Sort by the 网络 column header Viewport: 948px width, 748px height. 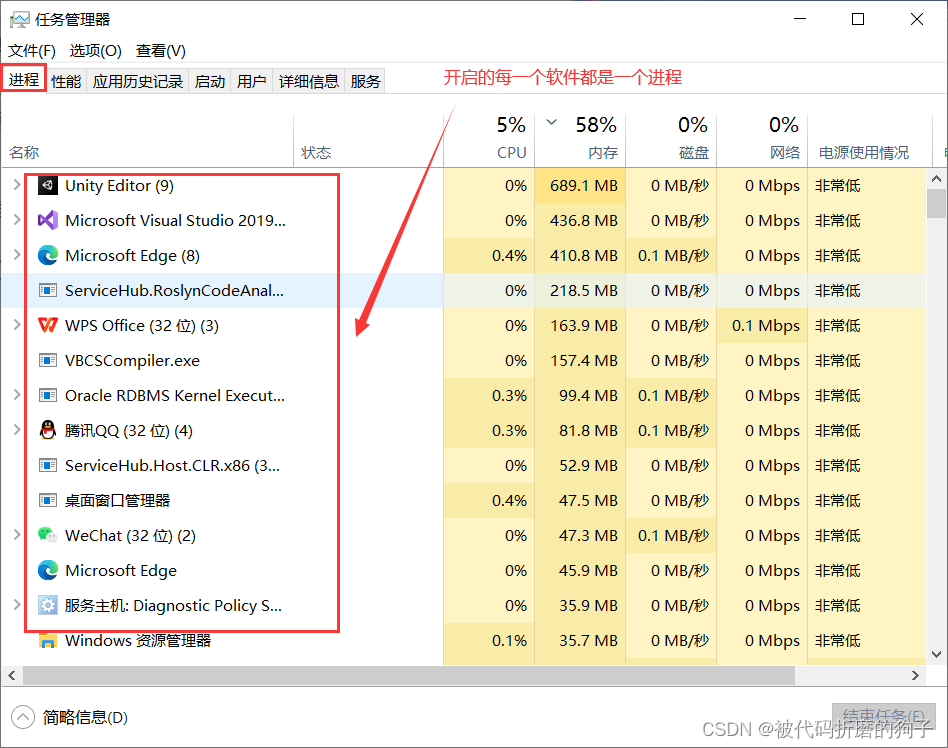pos(762,140)
